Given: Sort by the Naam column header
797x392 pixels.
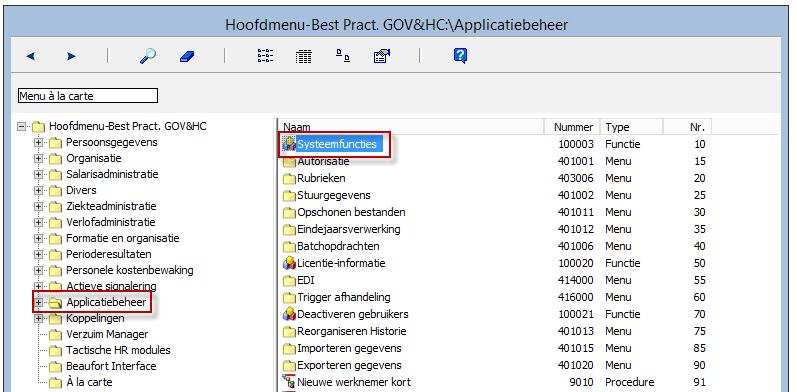Looking at the screenshot, I should pyautogui.click(x=411, y=127).
